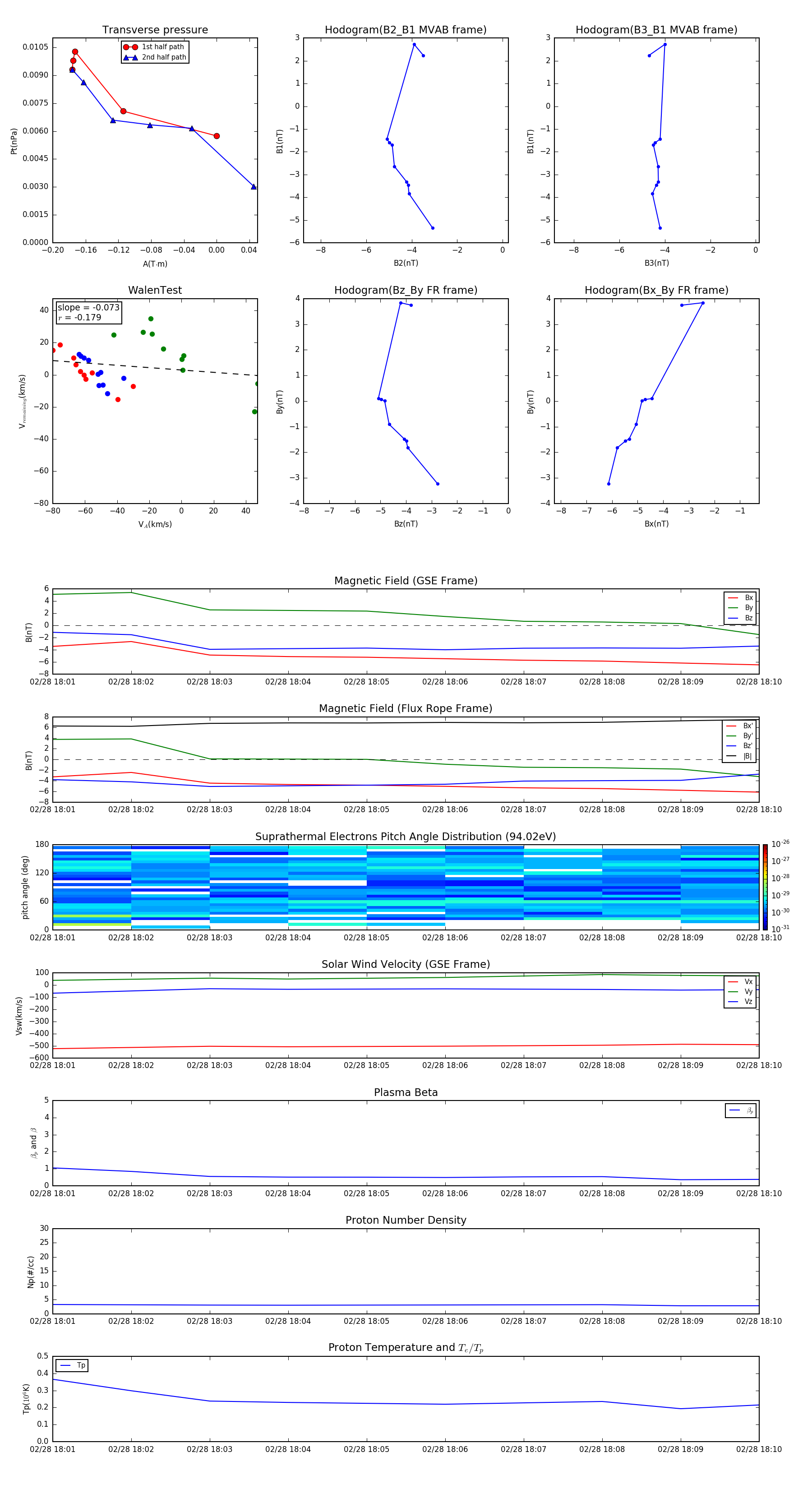Viewport: 812px width, 1489px height.
Task: Click the 'Solar Wind Velocity (GSE Frame)' title
Action: 406,964
